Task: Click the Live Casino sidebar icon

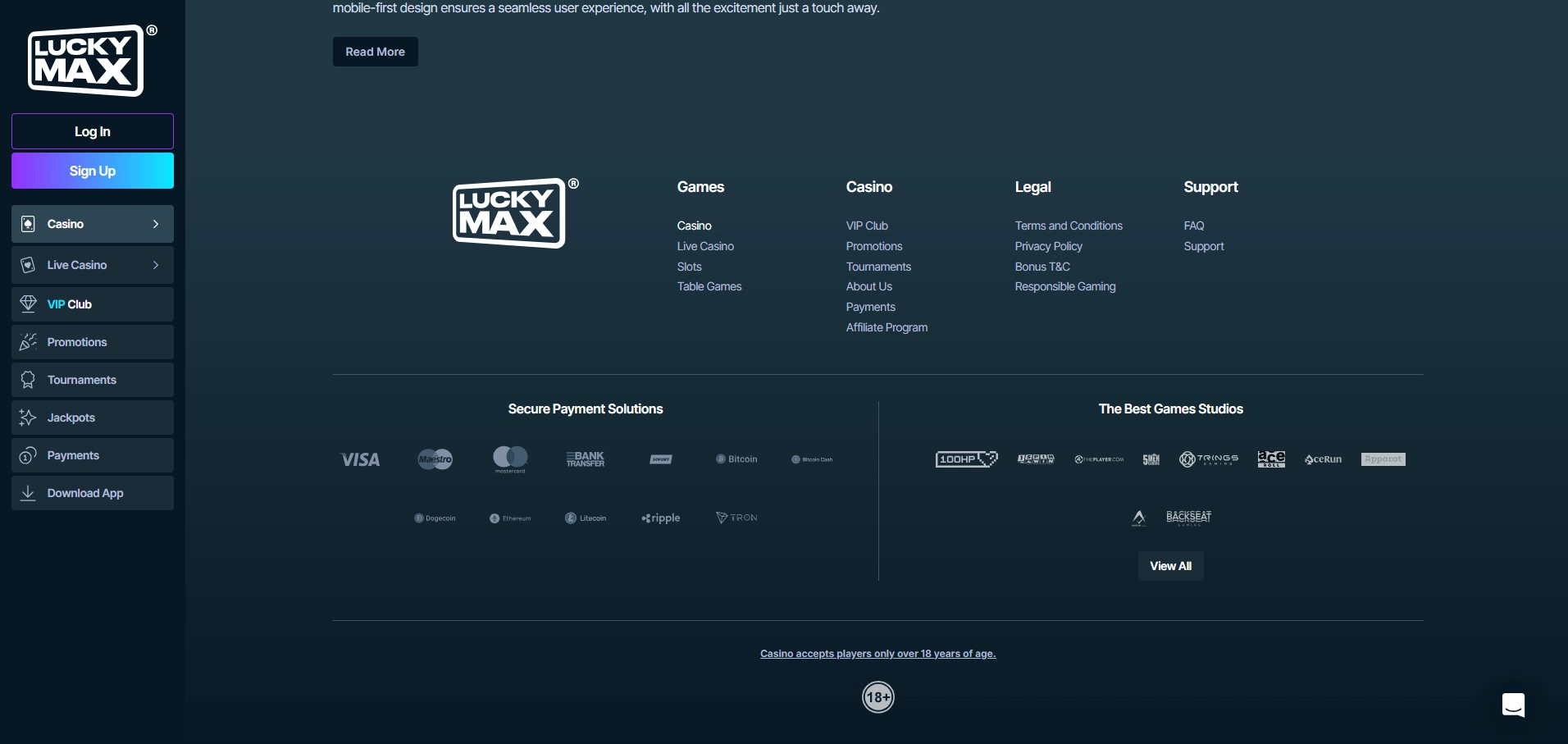Action: pos(29,264)
